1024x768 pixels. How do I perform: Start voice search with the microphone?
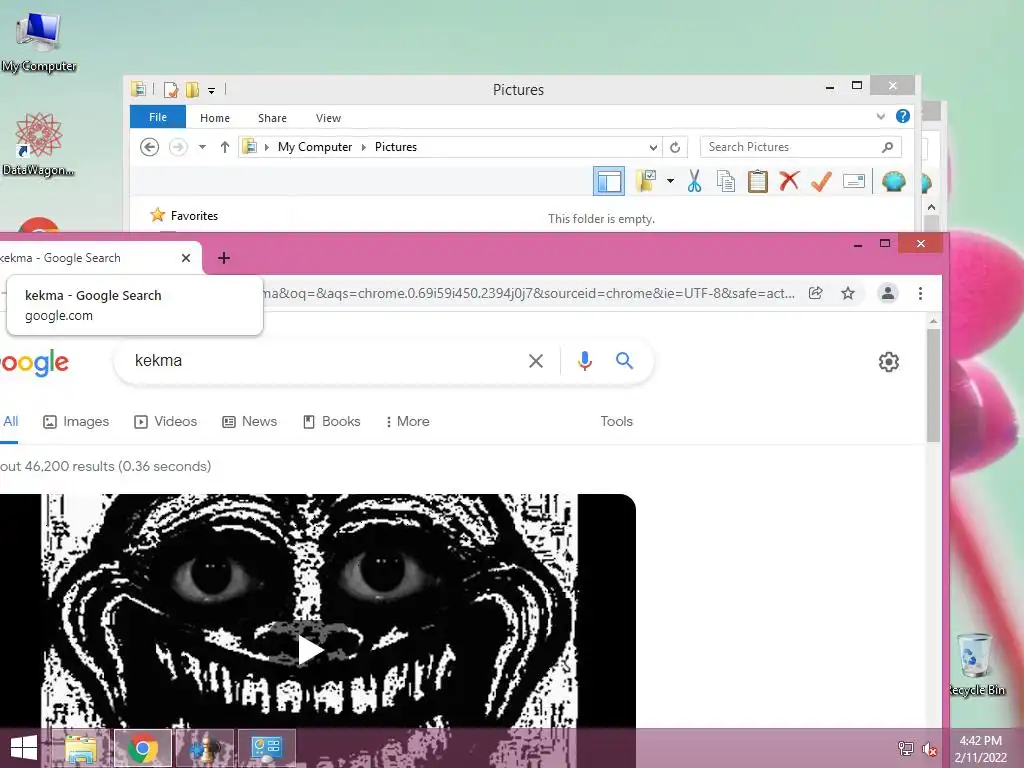pos(584,360)
